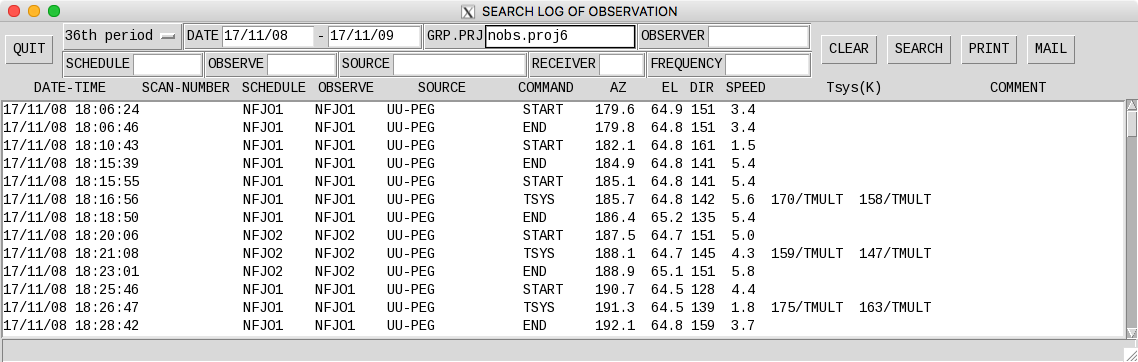
Task: Click the DATE end field 17/11/09
Action: (374, 36)
